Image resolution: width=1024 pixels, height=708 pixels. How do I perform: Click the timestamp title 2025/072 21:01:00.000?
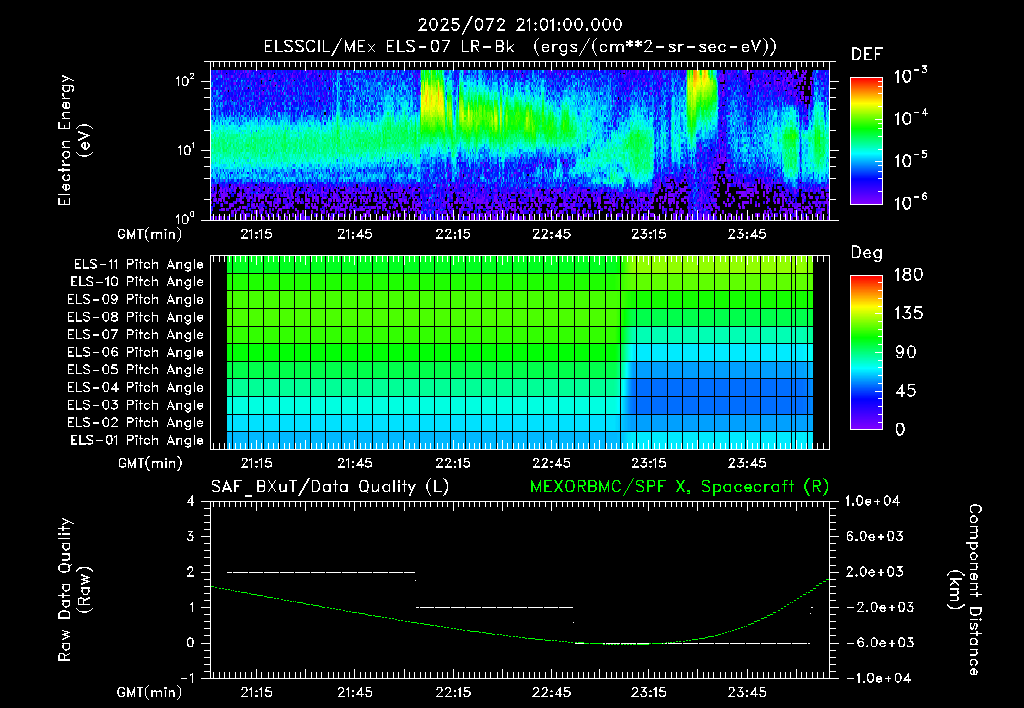(520, 25)
